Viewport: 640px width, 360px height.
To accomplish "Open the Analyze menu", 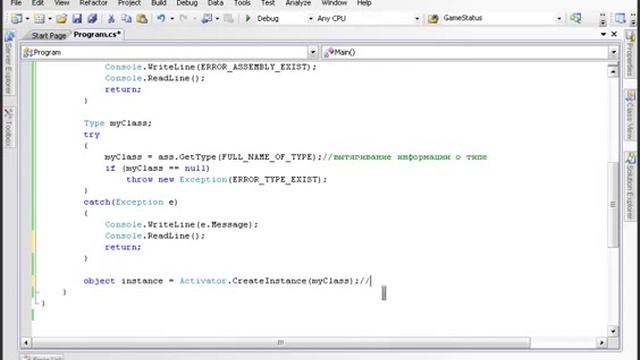I will pos(298,3).
